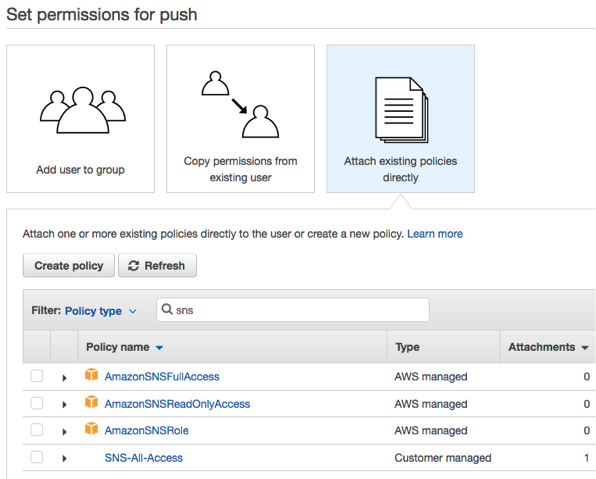The image size is (596, 479).
Task: Click the orange box icon for AmazonSNSRole
Action: 91,428
